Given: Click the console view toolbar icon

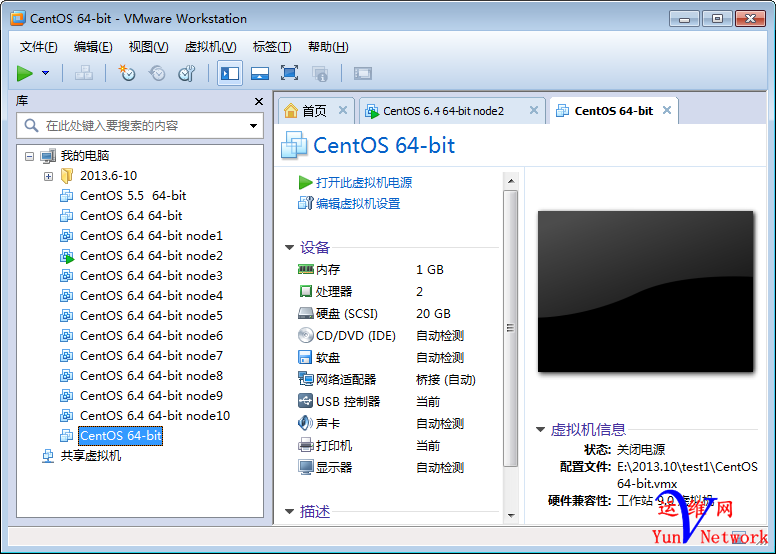Looking at the screenshot, I should coord(363,73).
